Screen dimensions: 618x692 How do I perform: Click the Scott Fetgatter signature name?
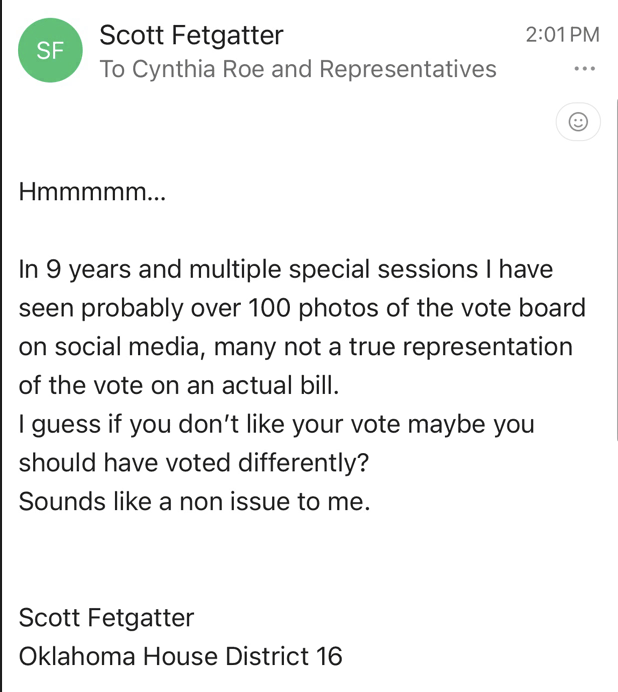(x=106, y=617)
